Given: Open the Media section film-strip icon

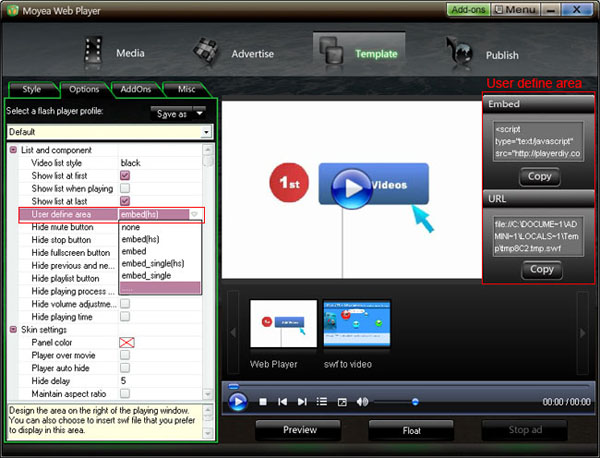Looking at the screenshot, I should click(x=93, y=50).
